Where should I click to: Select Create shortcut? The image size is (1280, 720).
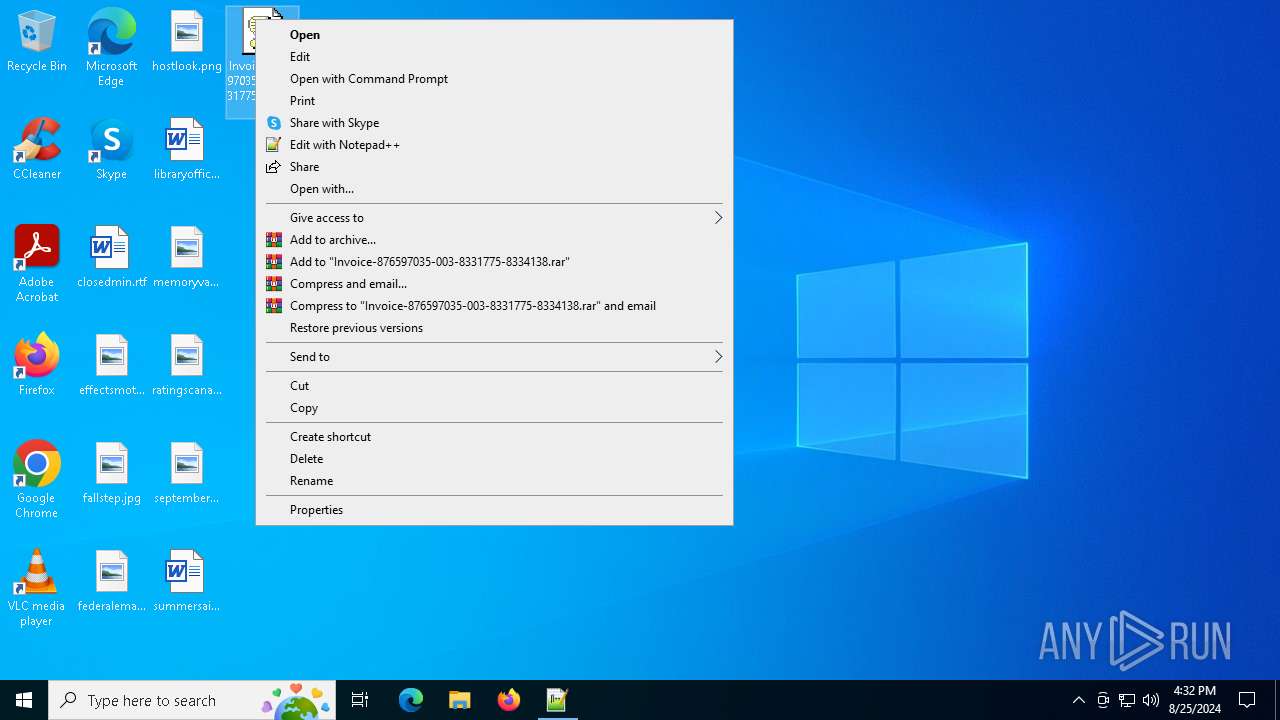[x=494, y=437]
